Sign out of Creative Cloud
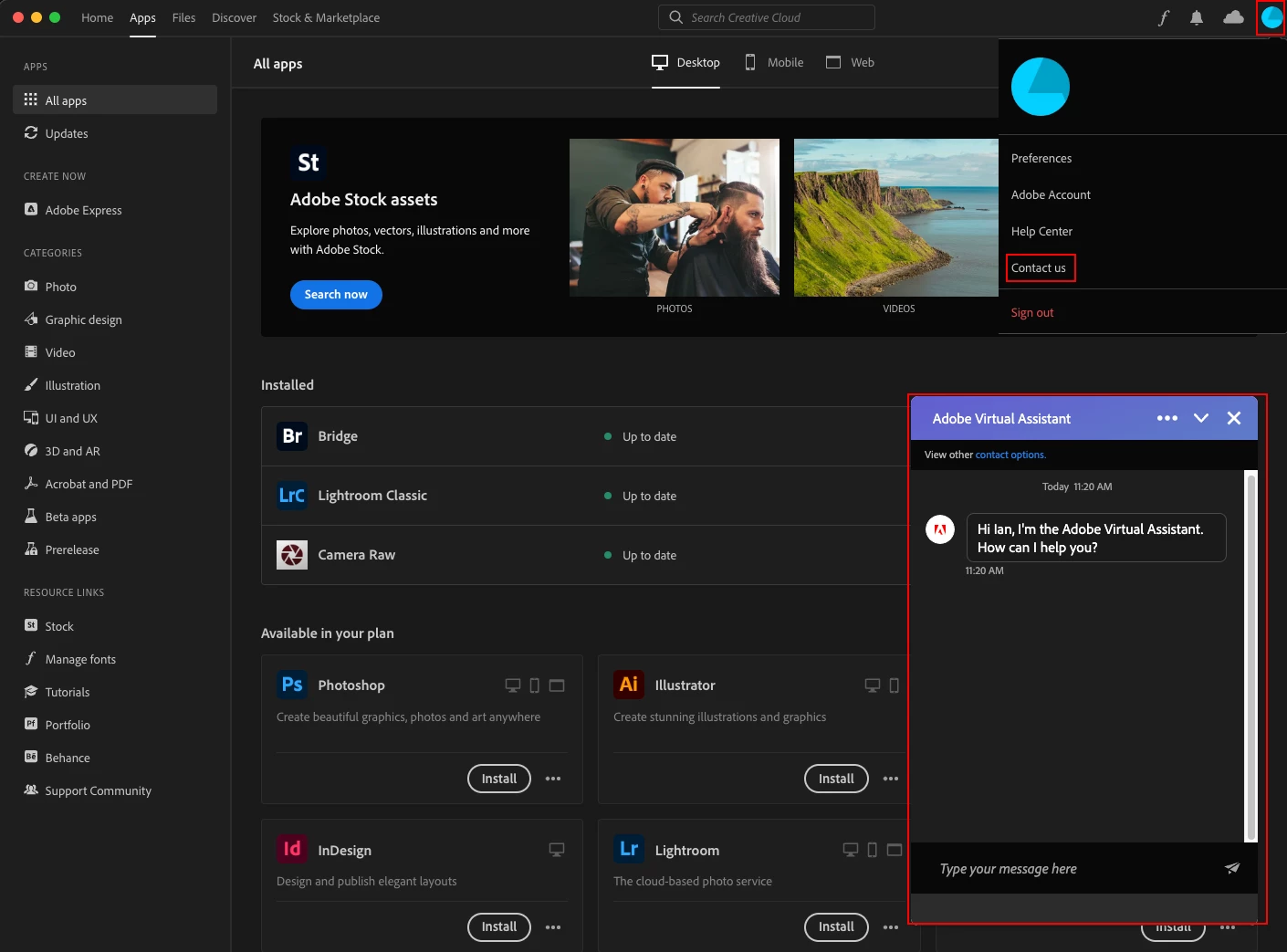 [x=1032, y=312]
